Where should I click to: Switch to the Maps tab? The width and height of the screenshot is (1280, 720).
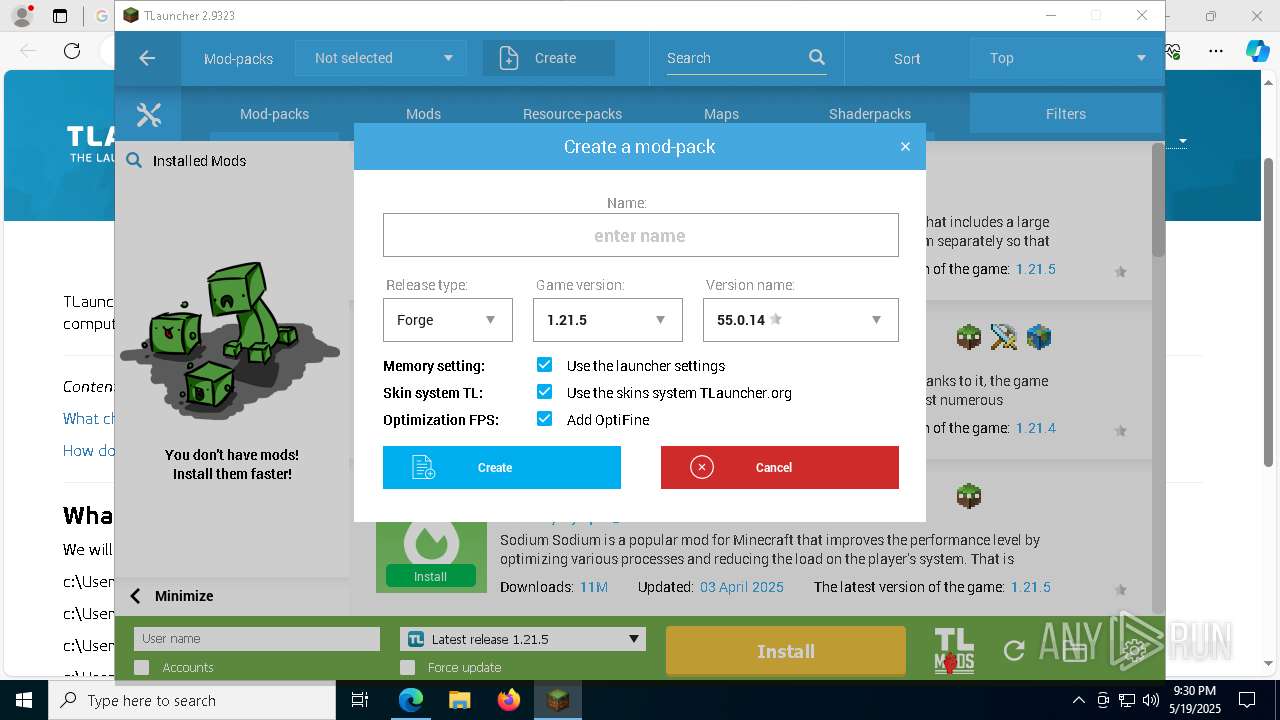pyautogui.click(x=721, y=114)
